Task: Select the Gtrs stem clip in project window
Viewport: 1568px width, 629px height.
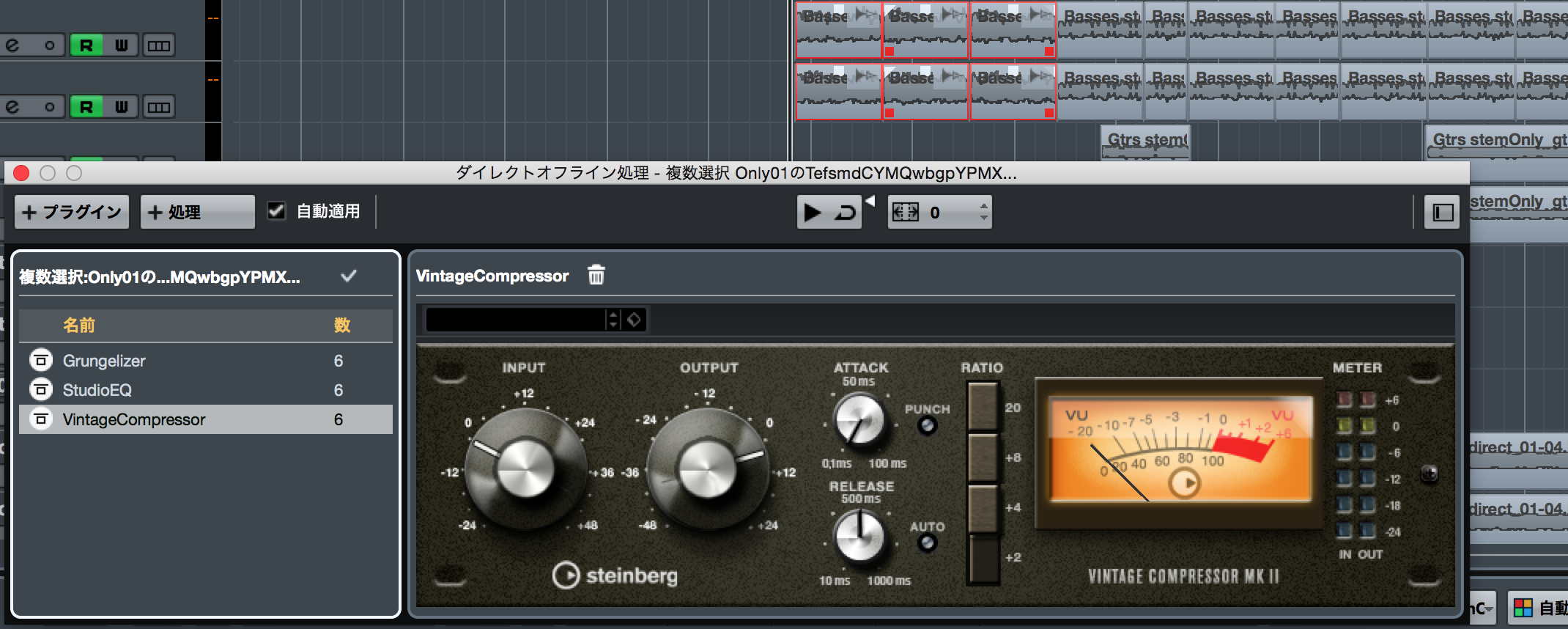Action: point(1146,141)
